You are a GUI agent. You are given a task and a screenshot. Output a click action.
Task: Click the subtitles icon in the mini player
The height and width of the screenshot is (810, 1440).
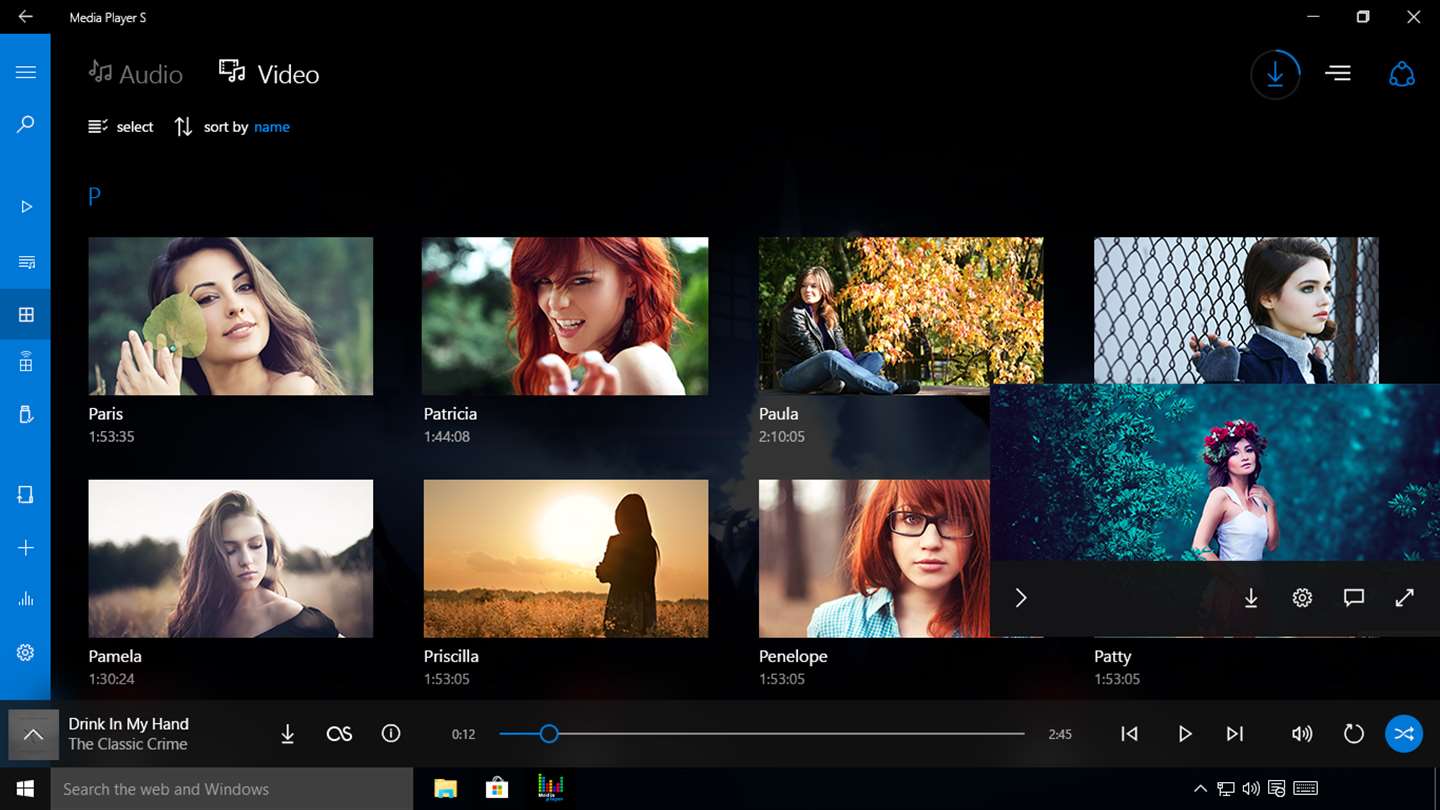pyautogui.click(x=1354, y=598)
